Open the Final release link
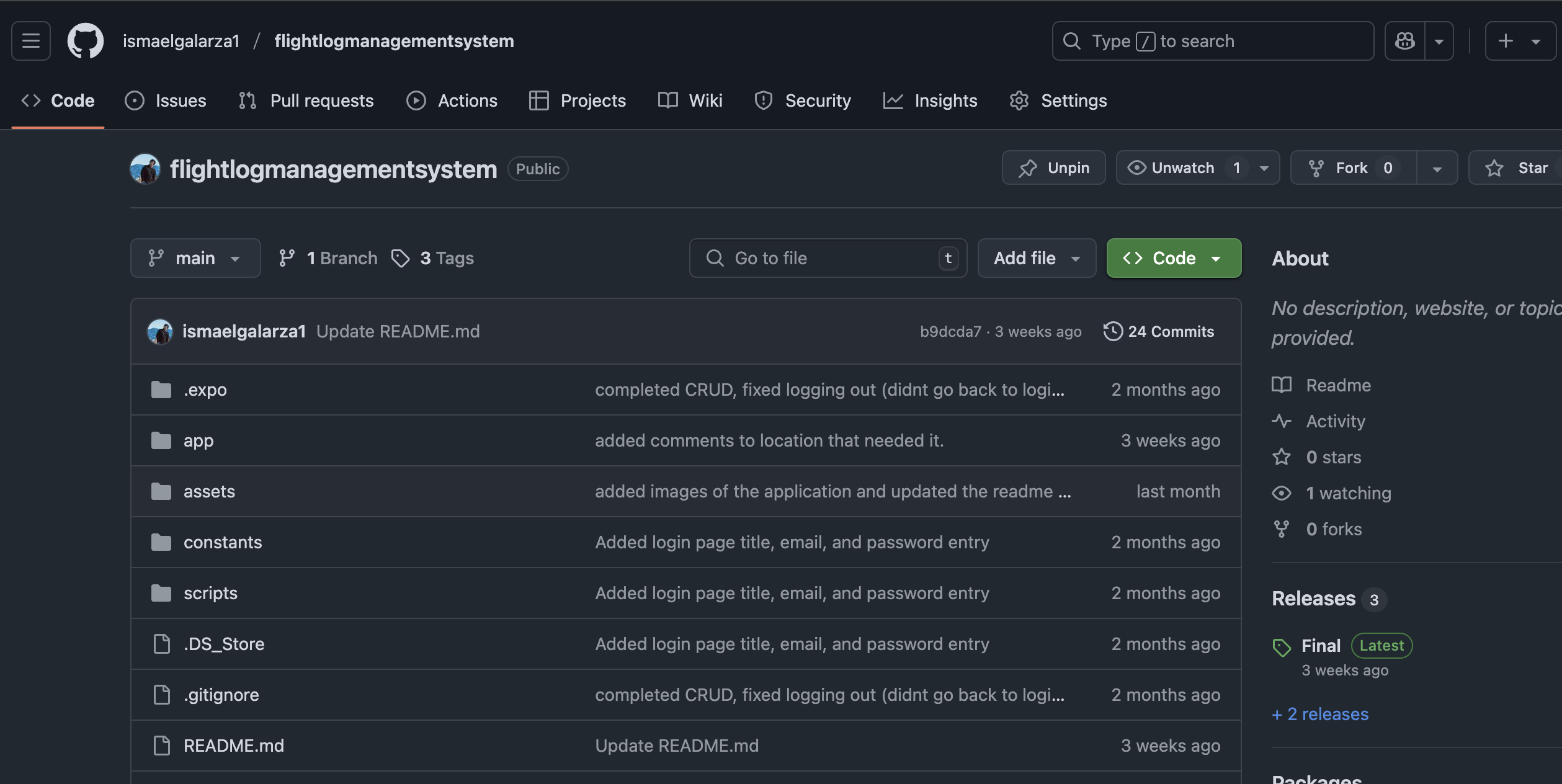 point(1321,646)
